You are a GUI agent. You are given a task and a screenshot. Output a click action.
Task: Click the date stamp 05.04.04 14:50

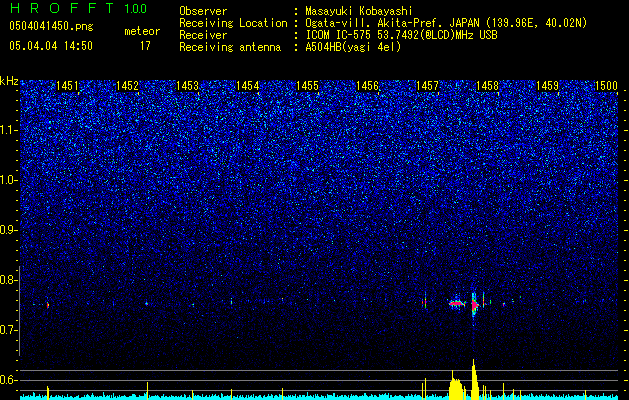pyautogui.click(x=51, y=46)
